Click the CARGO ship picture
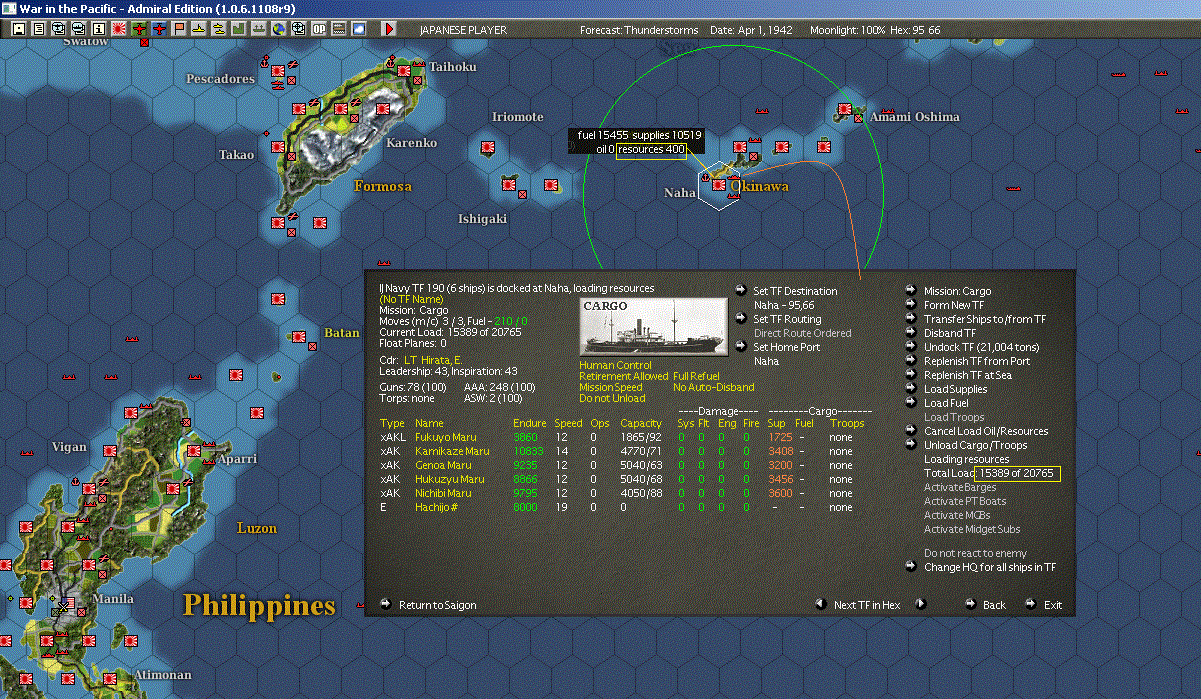This screenshot has width=1201, height=699. pyautogui.click(x=653, y=326)
